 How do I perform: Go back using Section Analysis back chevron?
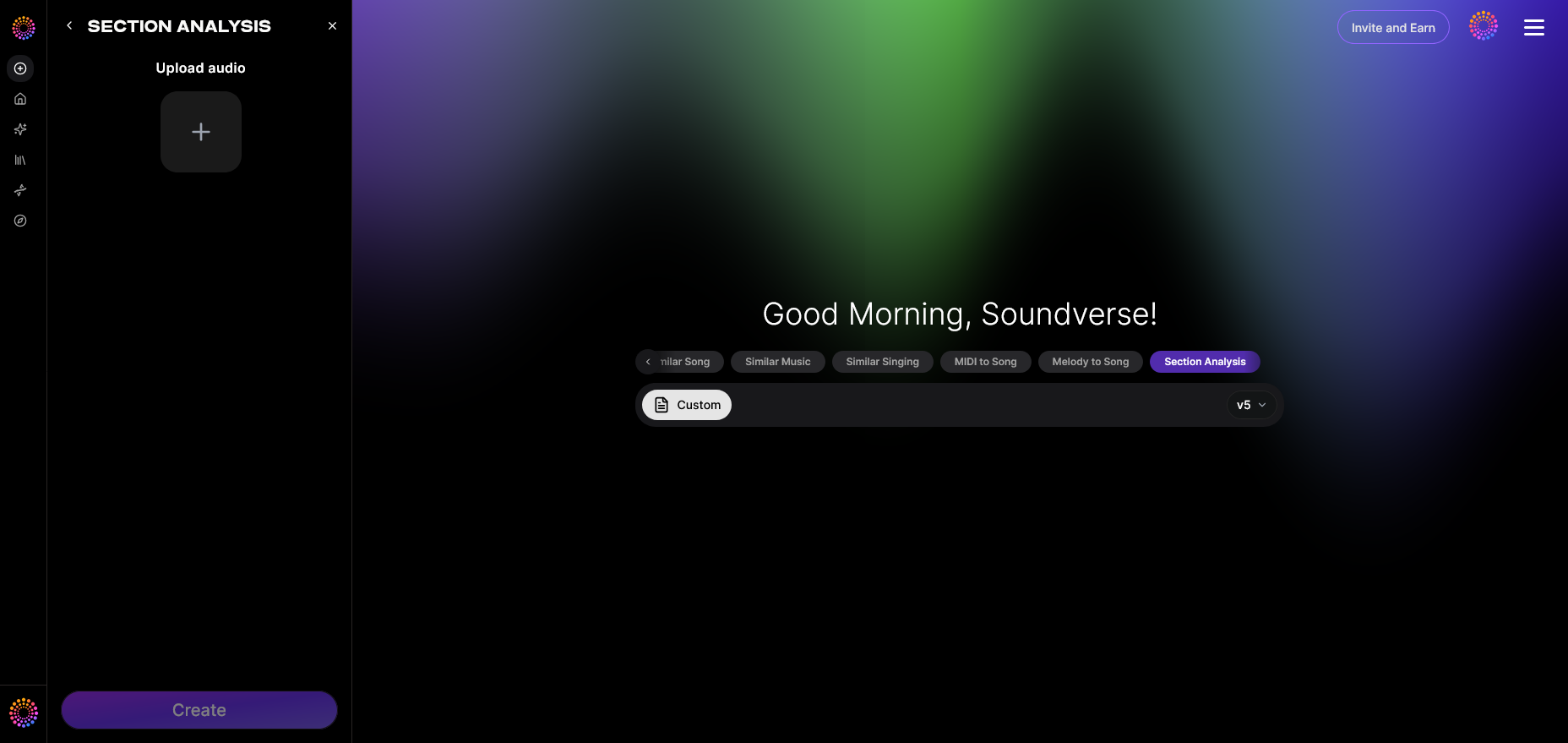pos(69,26)
